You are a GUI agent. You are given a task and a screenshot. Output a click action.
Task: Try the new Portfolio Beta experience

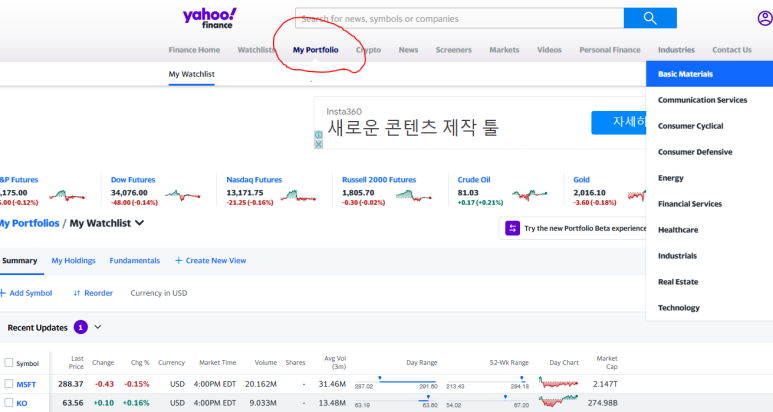pyautogui.click(x=585, y=228)
